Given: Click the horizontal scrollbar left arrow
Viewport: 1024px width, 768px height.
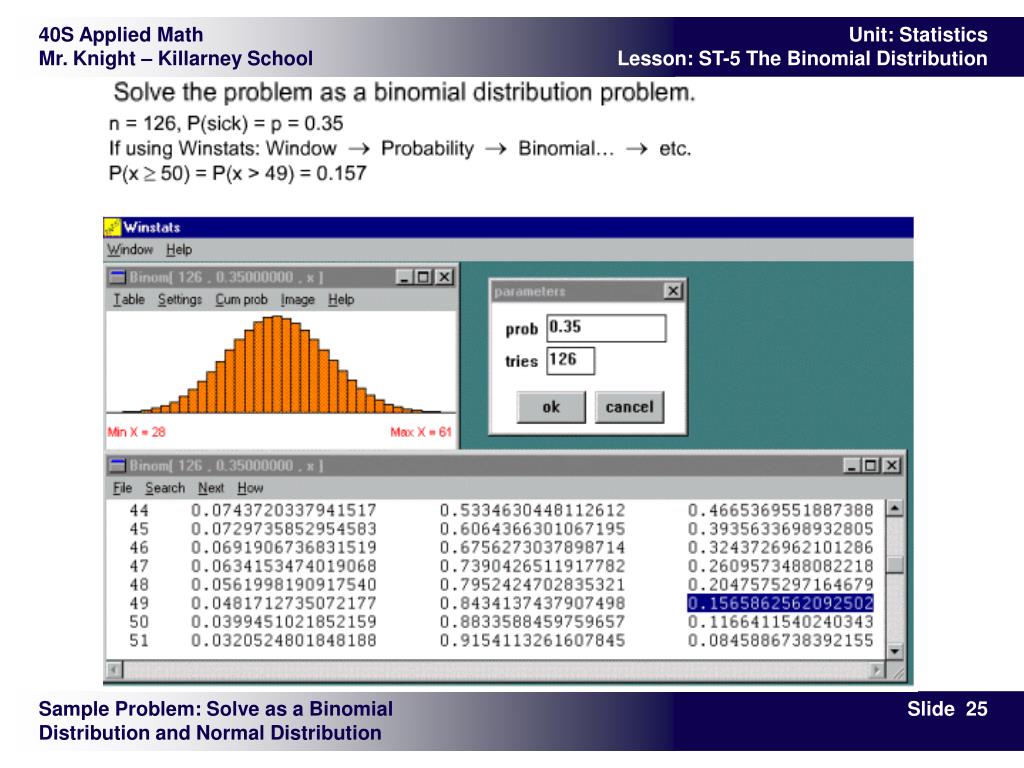Looking at the screenshot, I should coord(114,670).
